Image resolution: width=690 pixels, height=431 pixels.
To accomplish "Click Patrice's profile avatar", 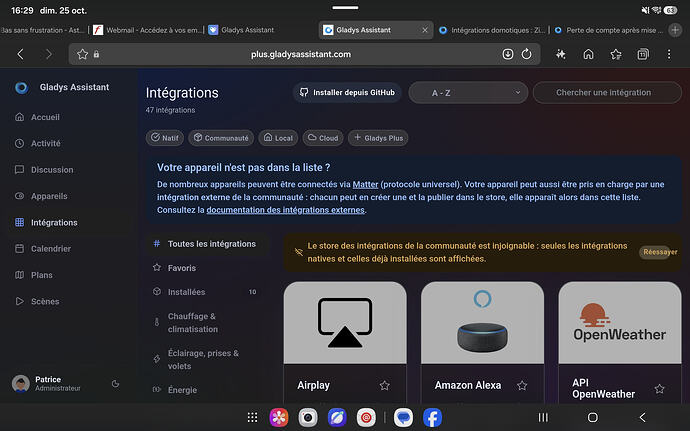I will pyautogui.click(x=21, y=383).
